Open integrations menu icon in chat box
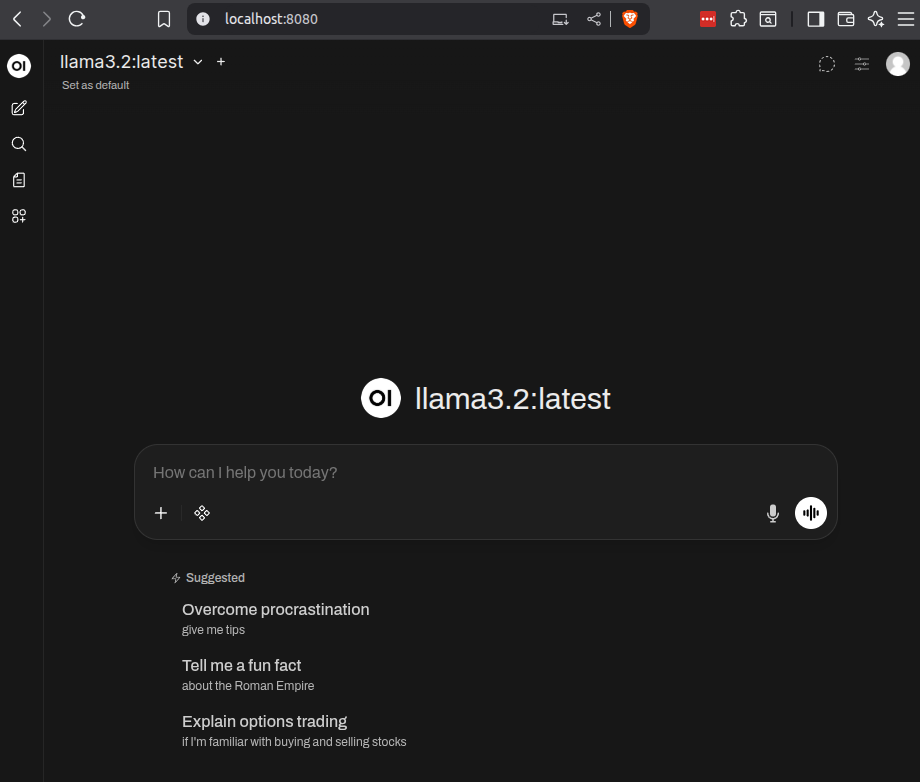Viewport: 920px width, 782px height. [202, 513]
